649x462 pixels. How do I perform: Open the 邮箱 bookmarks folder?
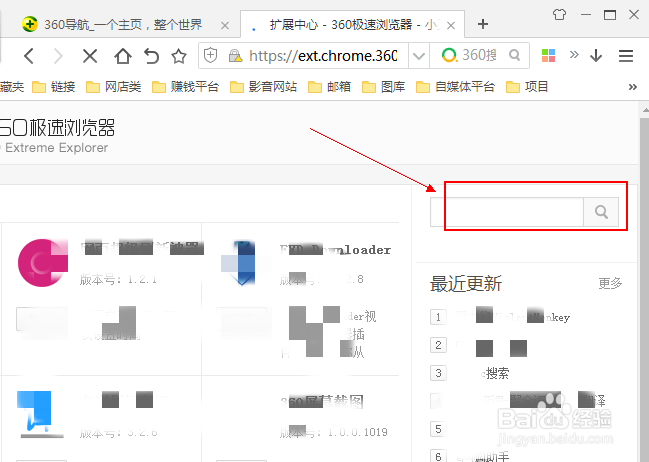click(329, 87)
